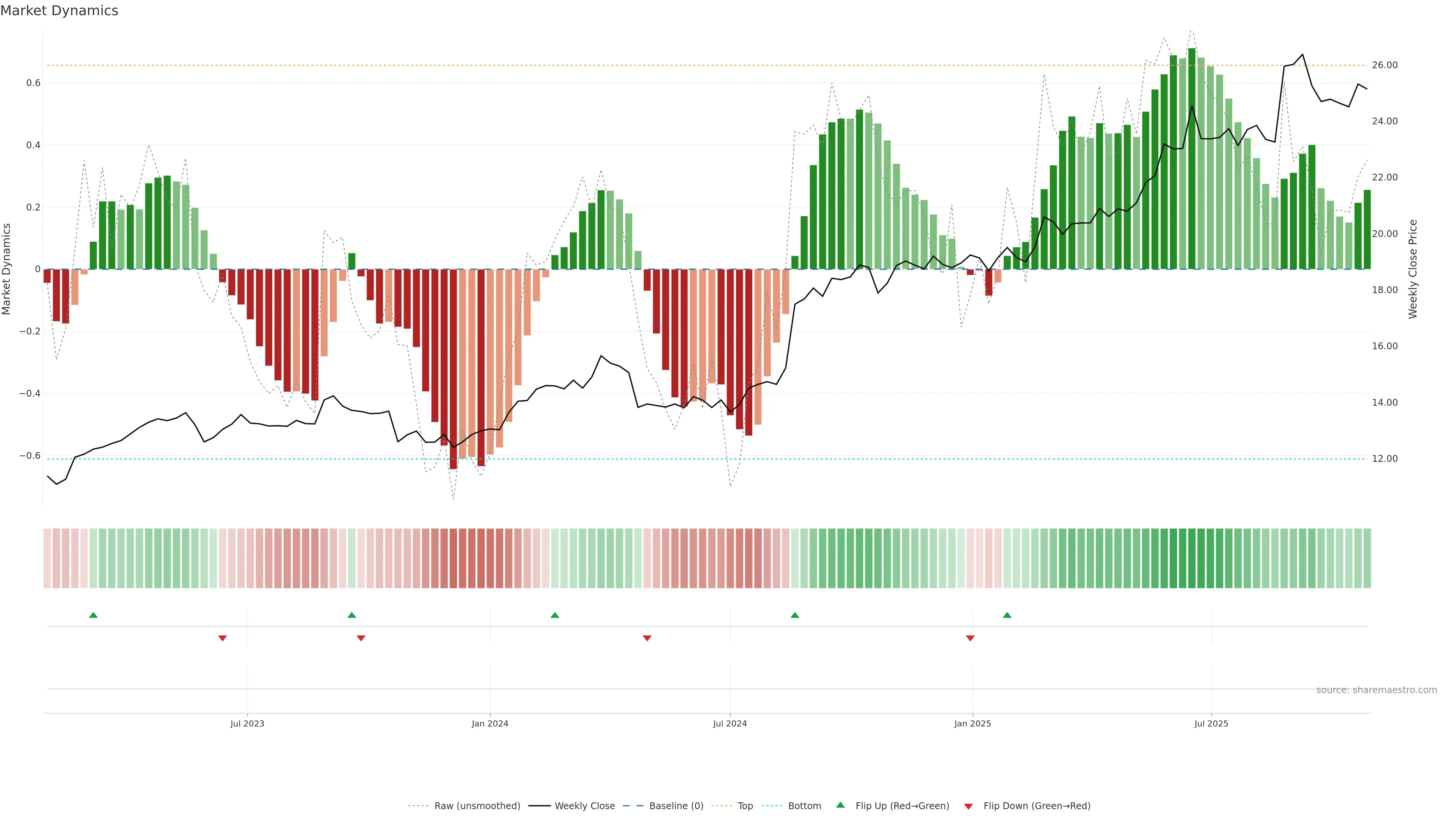Toggle the Baseline (0) legend entry
Image resolution: width=1456 pixels, height=819 pixels.
coord(676,806)
